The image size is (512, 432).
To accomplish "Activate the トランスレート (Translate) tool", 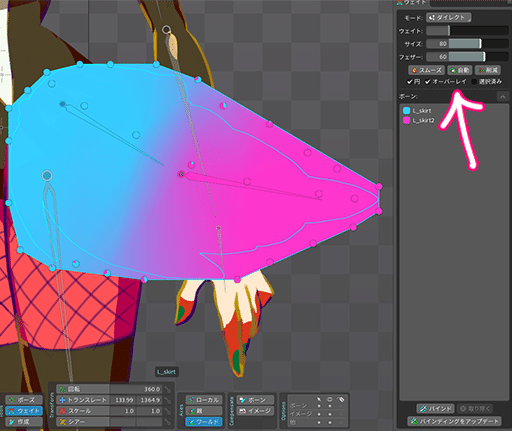I will [83, 400].
